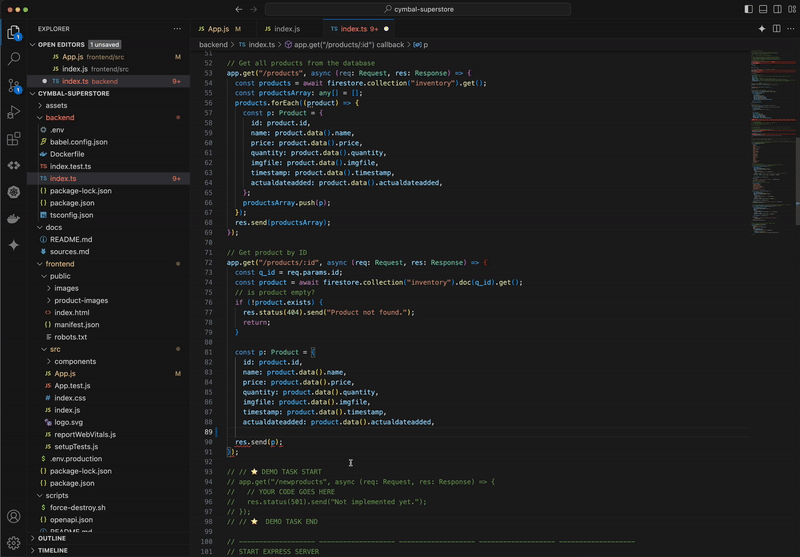Open the Docker whale icon view
The height and width of the screenshot is (557, 800).
[x=14, y=218]
